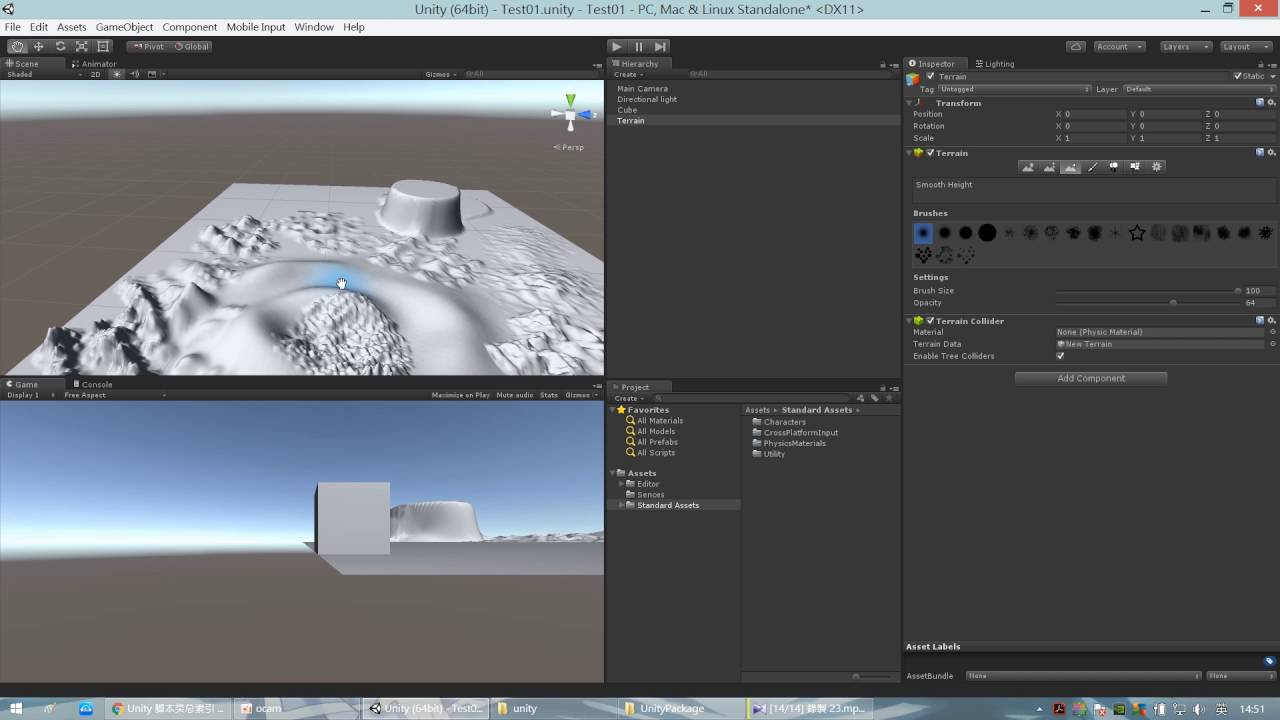
Task: Click the Add Component button
Action: [1091, 378]
